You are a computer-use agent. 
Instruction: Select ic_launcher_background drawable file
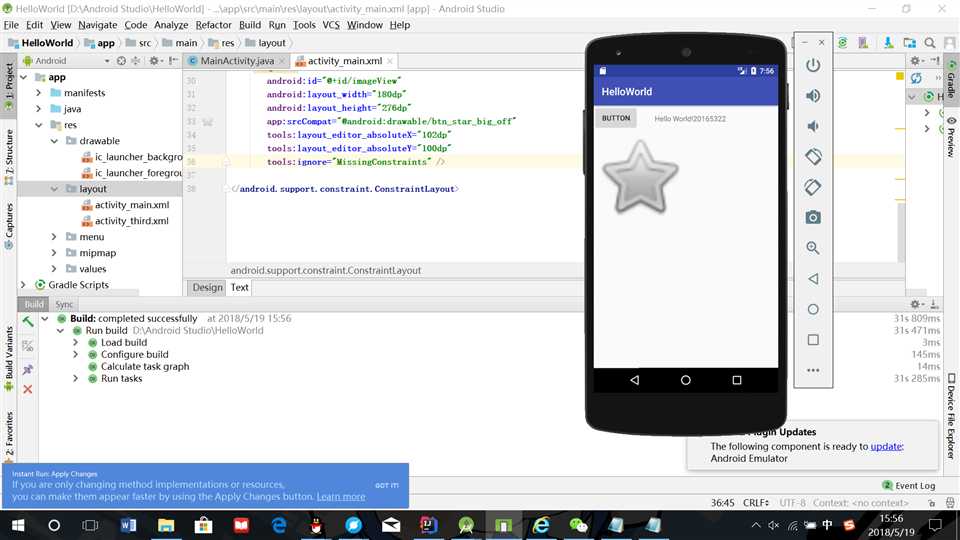(x=138, y=157)
